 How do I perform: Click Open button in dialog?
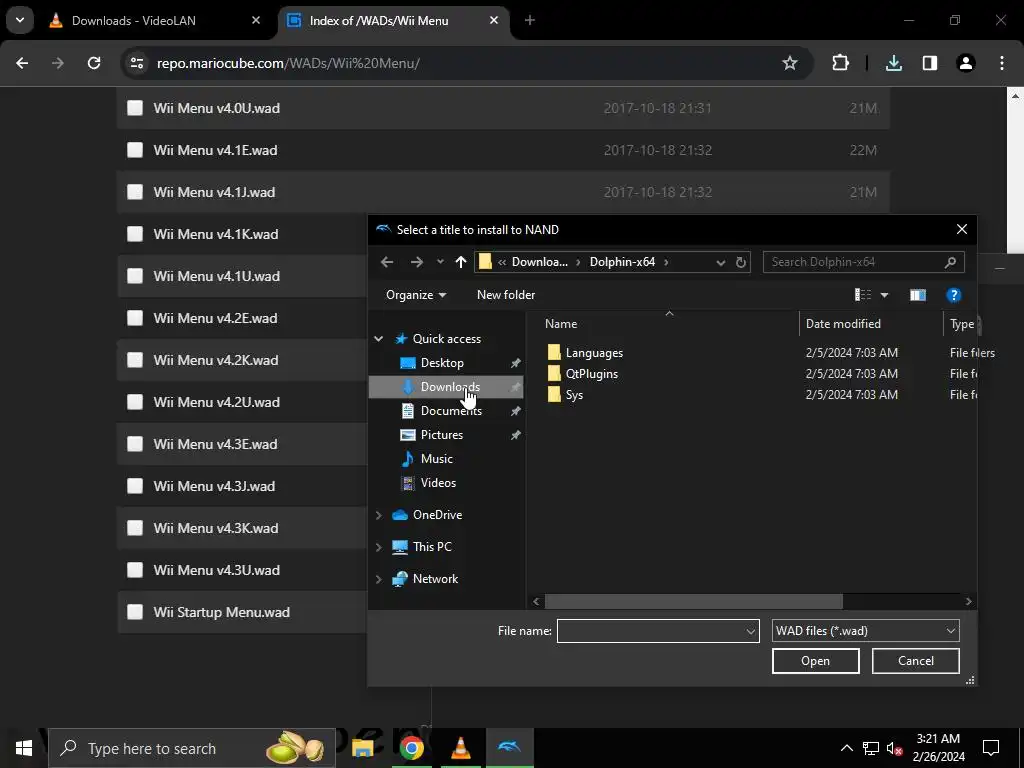pyautogui.click(x=815, y=661)
